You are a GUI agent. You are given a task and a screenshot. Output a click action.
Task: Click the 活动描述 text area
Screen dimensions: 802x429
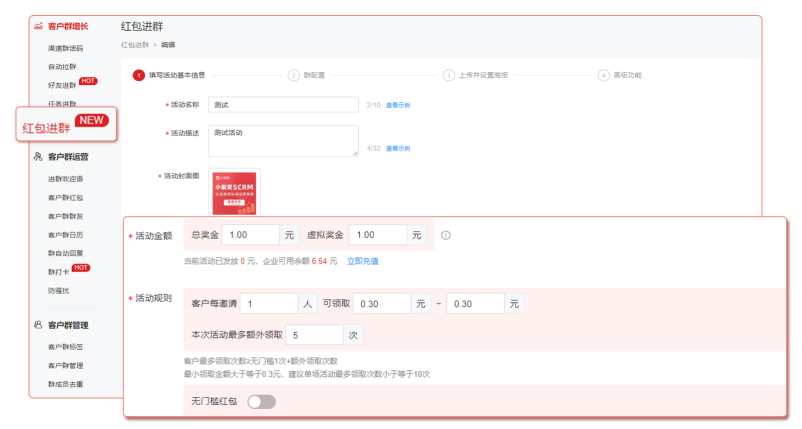coord(284,140)
